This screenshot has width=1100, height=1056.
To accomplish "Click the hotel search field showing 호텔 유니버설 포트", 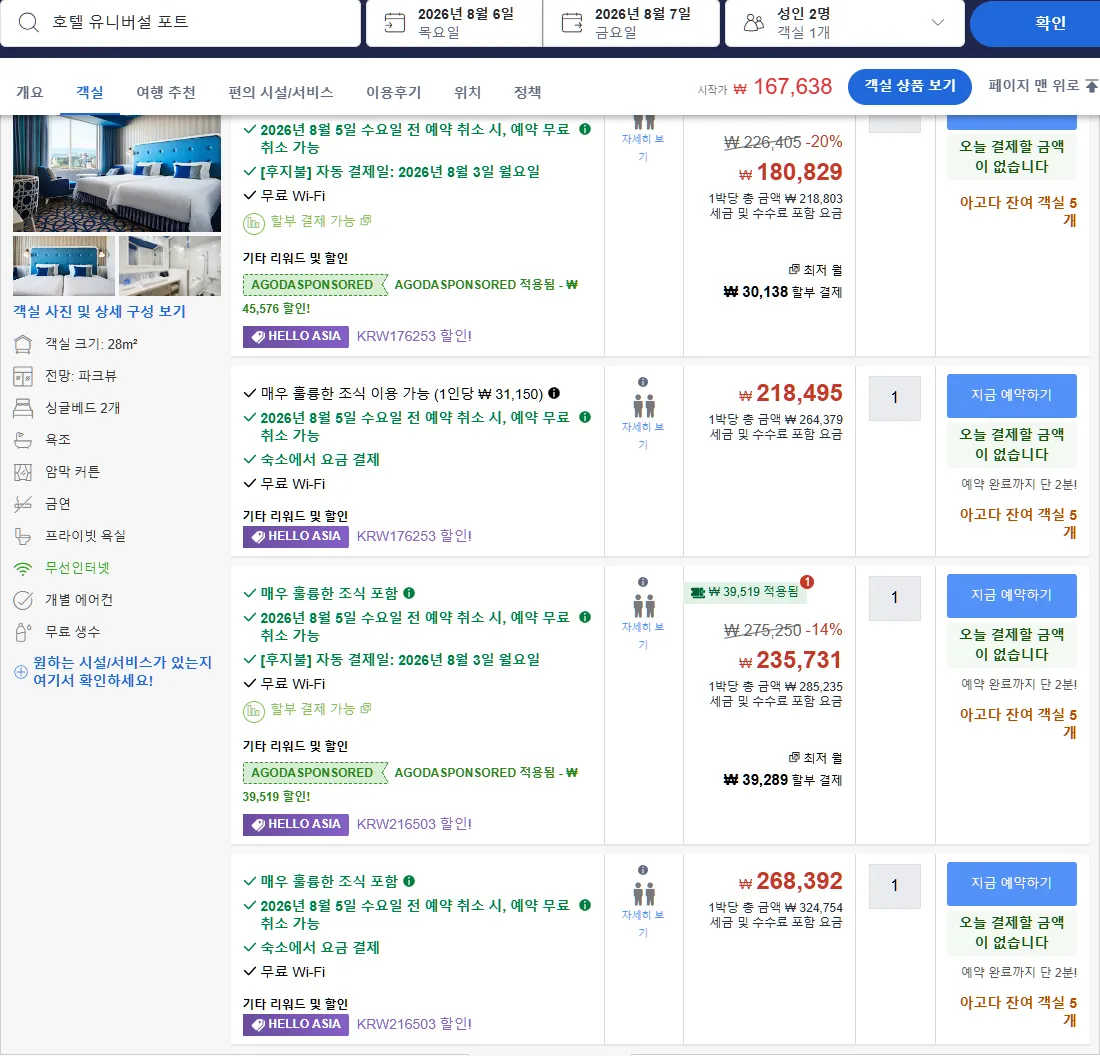I will coord(180,23).
